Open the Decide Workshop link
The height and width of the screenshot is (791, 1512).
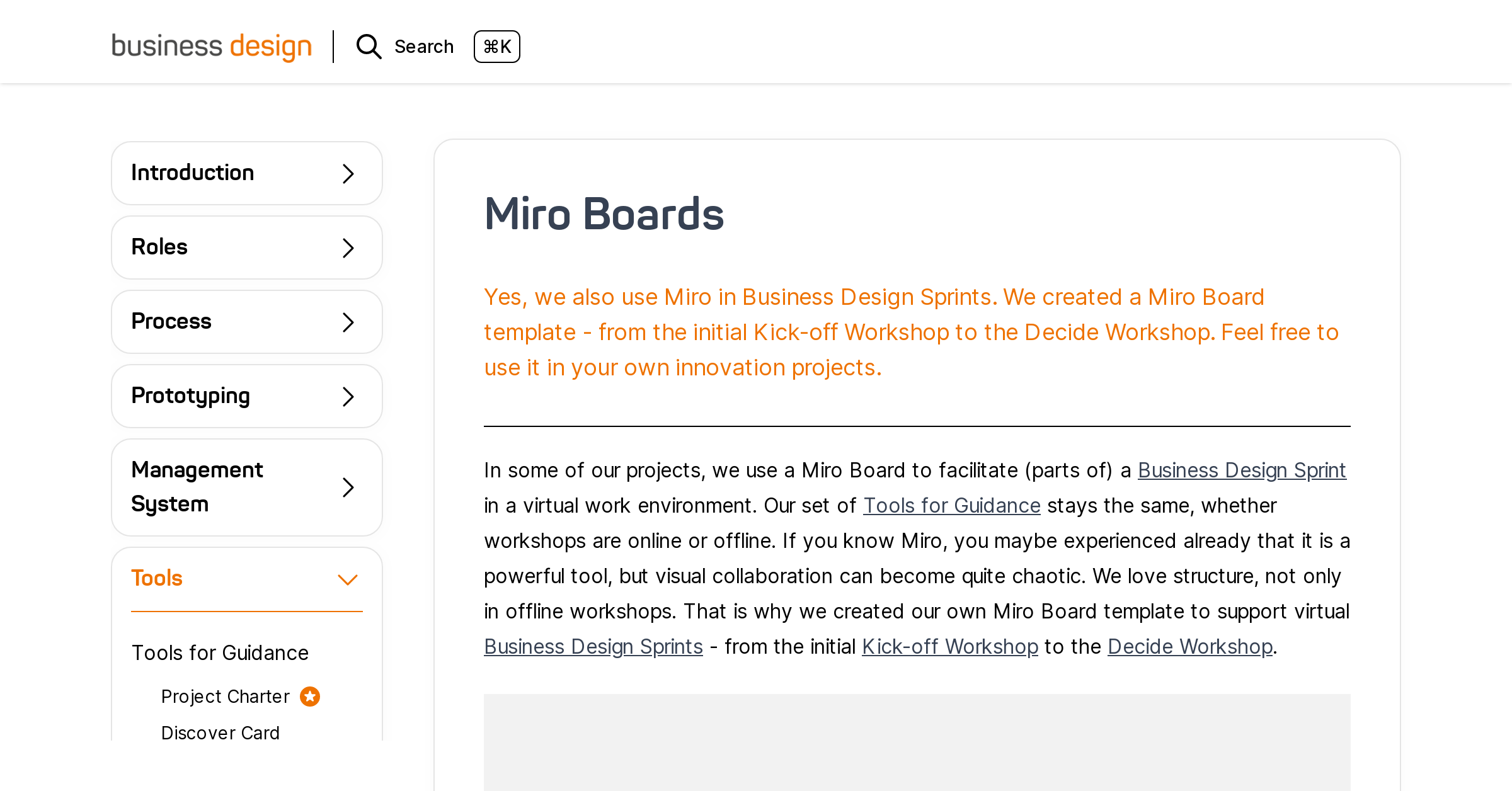pyautogui.click(x=1189, y=646)
